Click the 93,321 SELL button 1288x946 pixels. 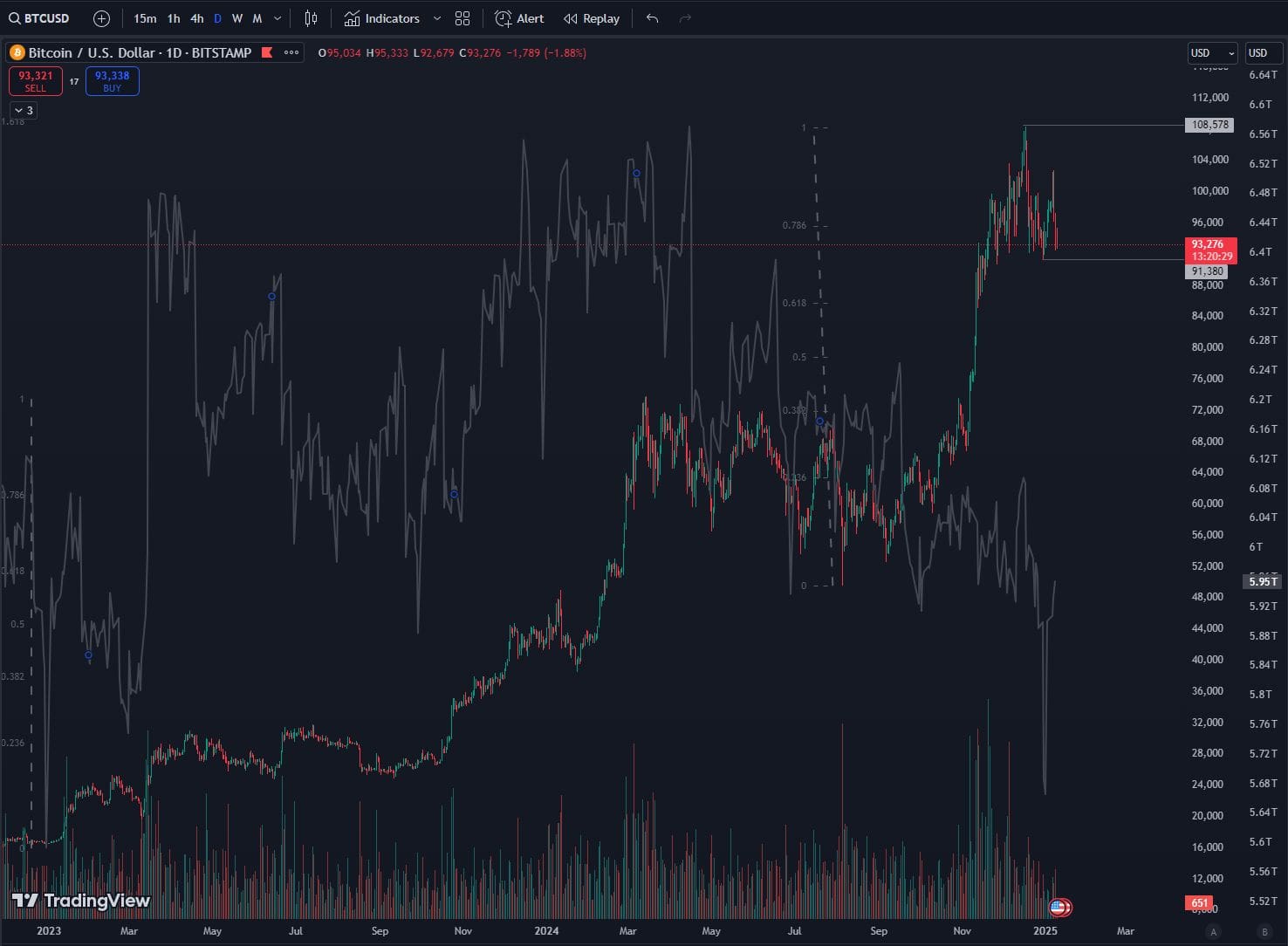point(36,81)
